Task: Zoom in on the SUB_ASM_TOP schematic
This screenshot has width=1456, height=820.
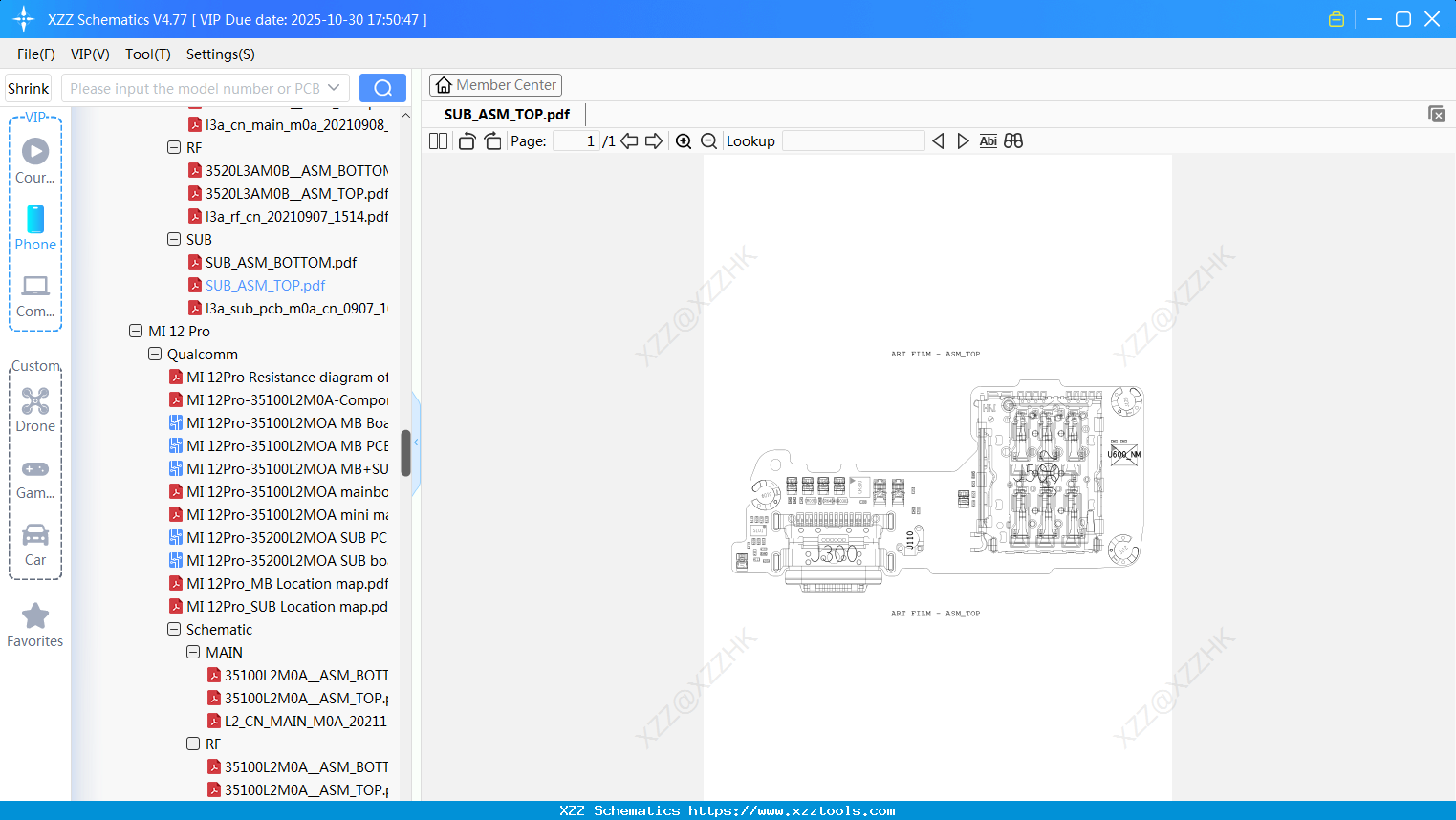Action: pos(684,140)
